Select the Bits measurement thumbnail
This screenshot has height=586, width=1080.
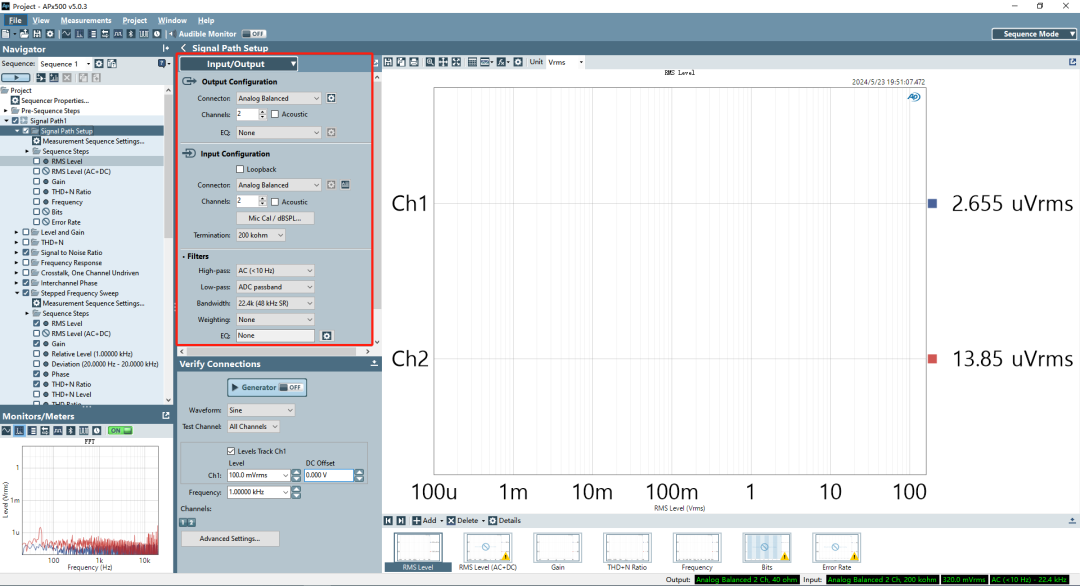pyautogui.click(x=766, y=548)
